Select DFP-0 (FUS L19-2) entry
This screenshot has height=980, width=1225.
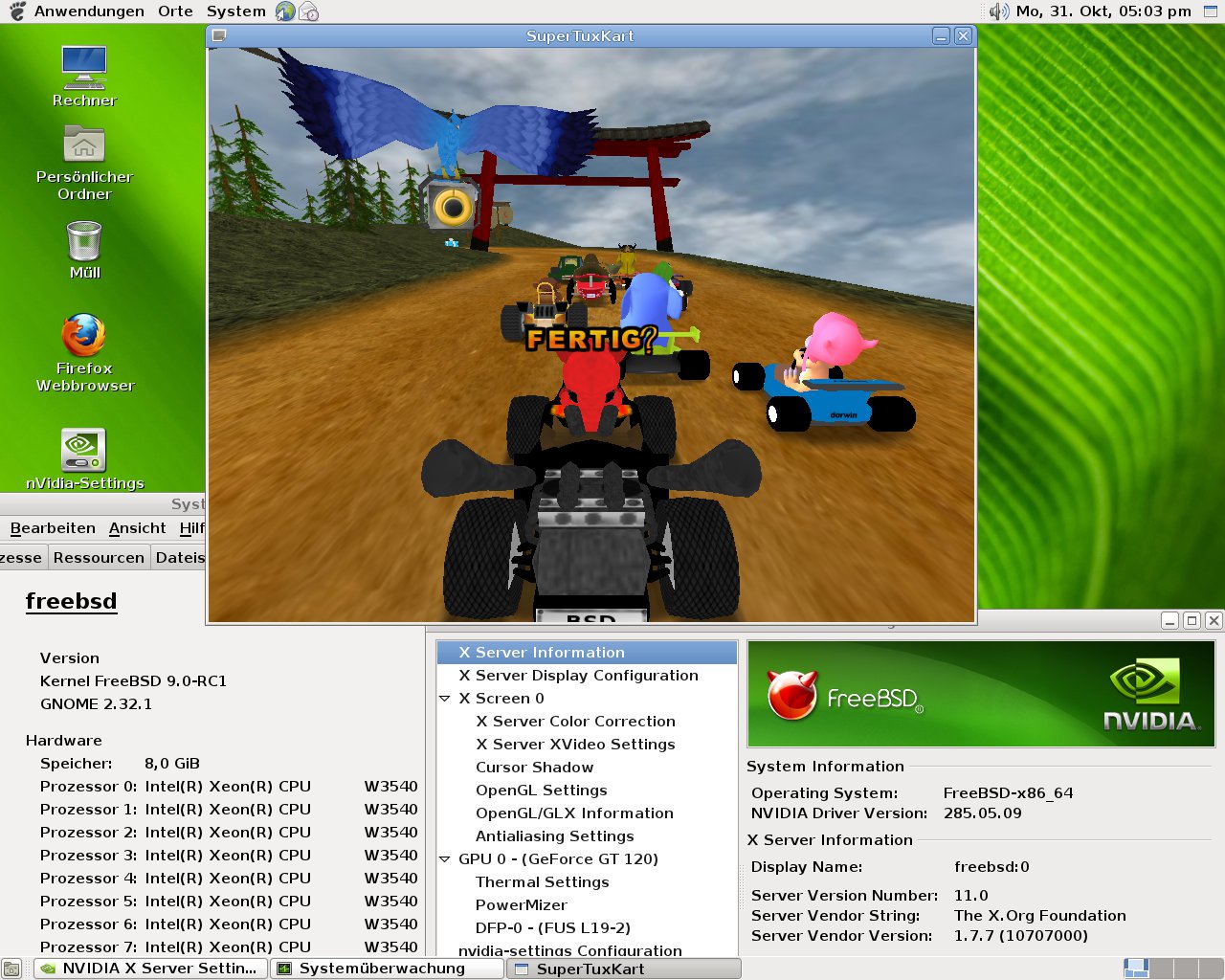coord(552,928)
